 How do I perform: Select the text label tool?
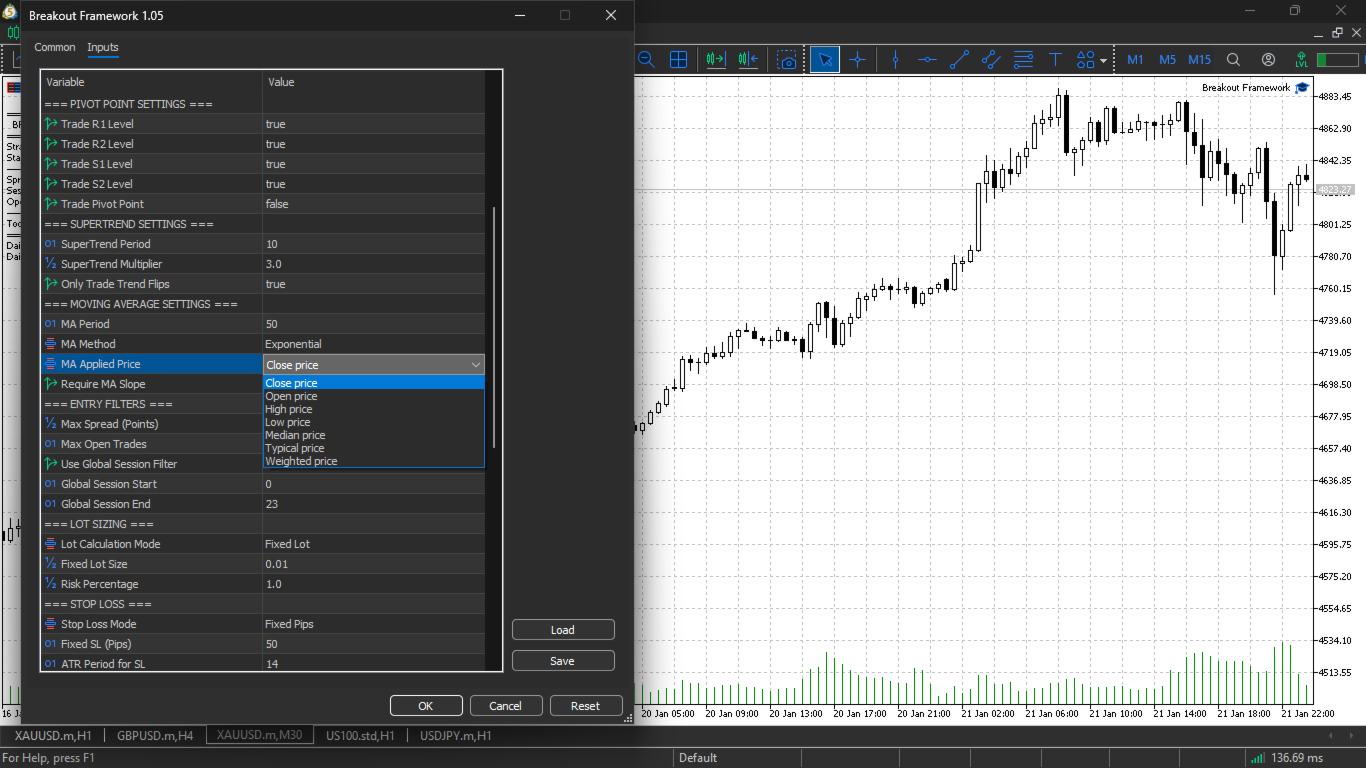pos(1055,60)
